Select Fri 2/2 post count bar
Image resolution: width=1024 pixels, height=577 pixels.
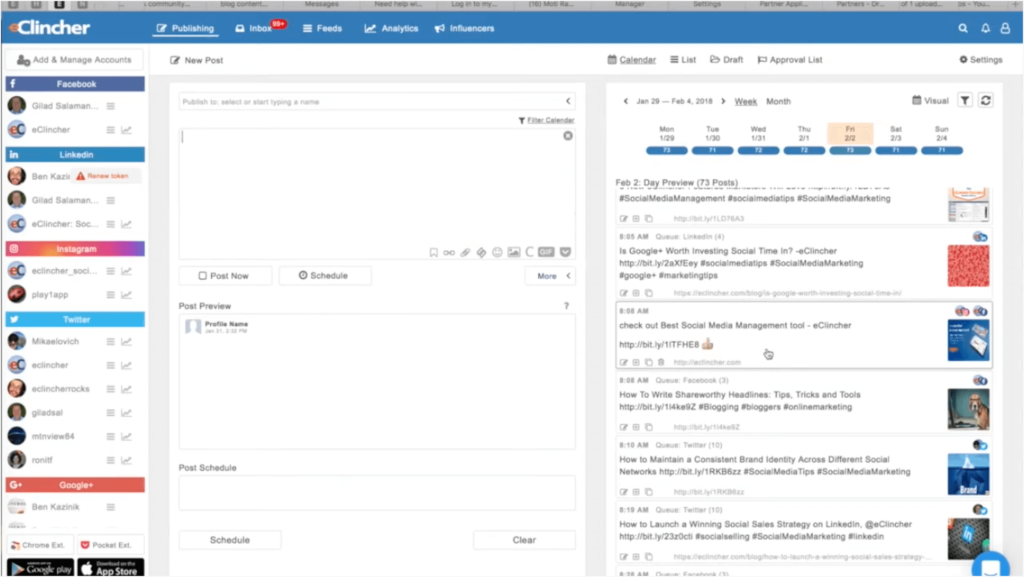[x=850, y=151]
